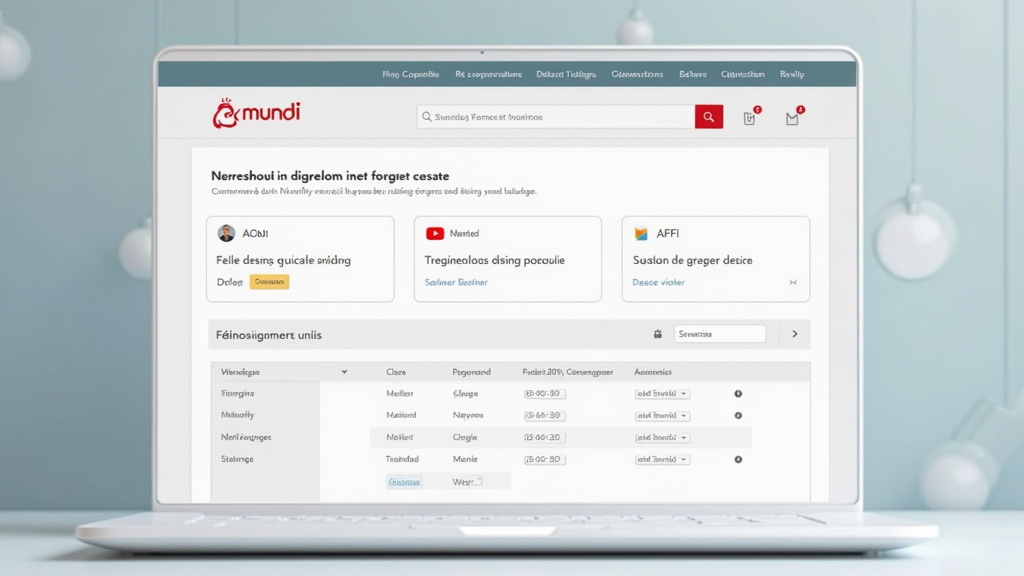This screenshot has height=576, width=1024.
Task: Click the mundi logo
Action: click(256, 113)
